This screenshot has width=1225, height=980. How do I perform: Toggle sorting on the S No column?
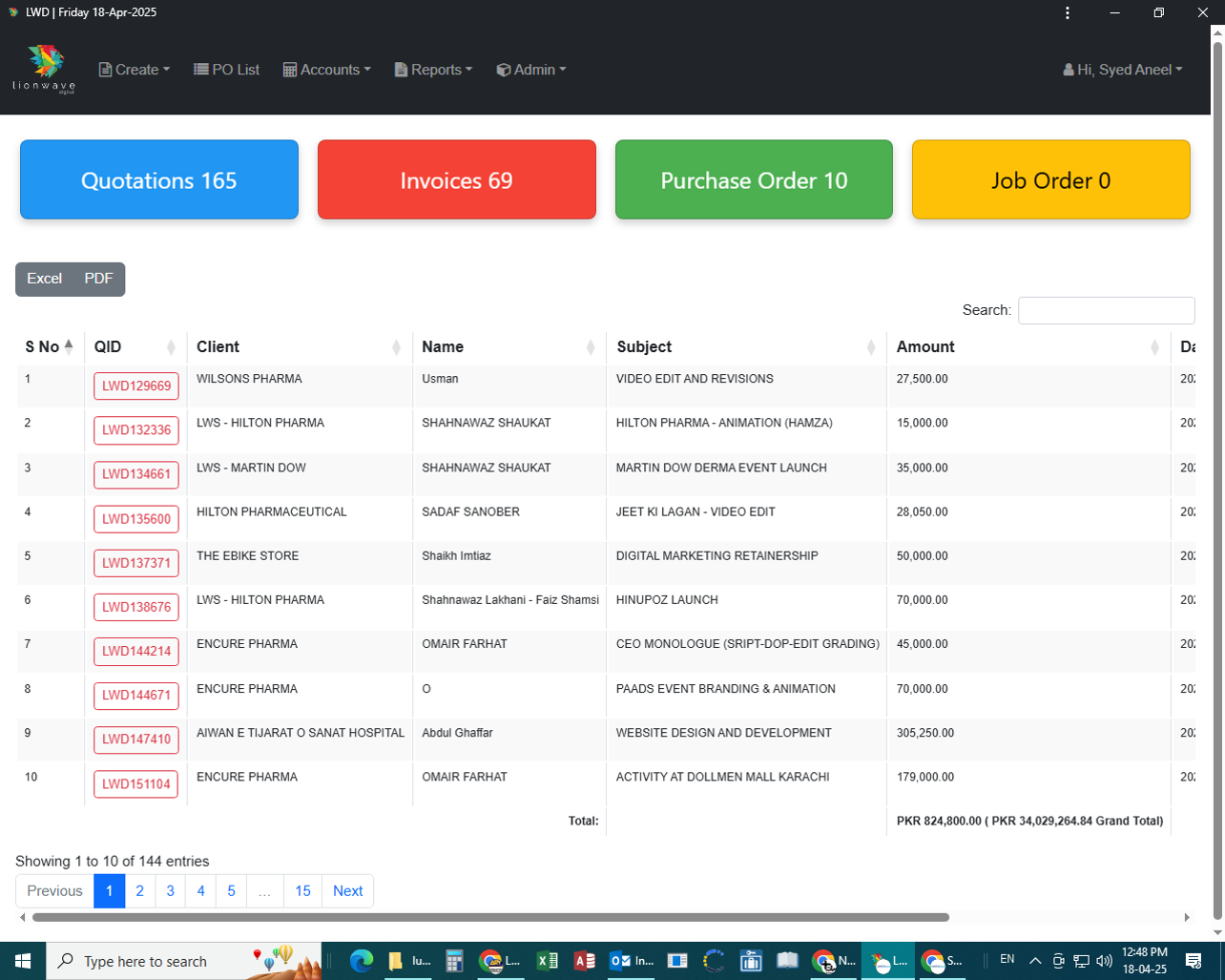[x=50, y=347]
